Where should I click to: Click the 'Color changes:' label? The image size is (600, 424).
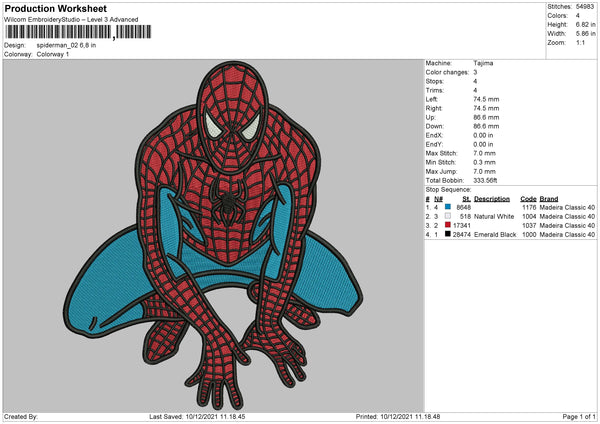(x=447, y=72)
